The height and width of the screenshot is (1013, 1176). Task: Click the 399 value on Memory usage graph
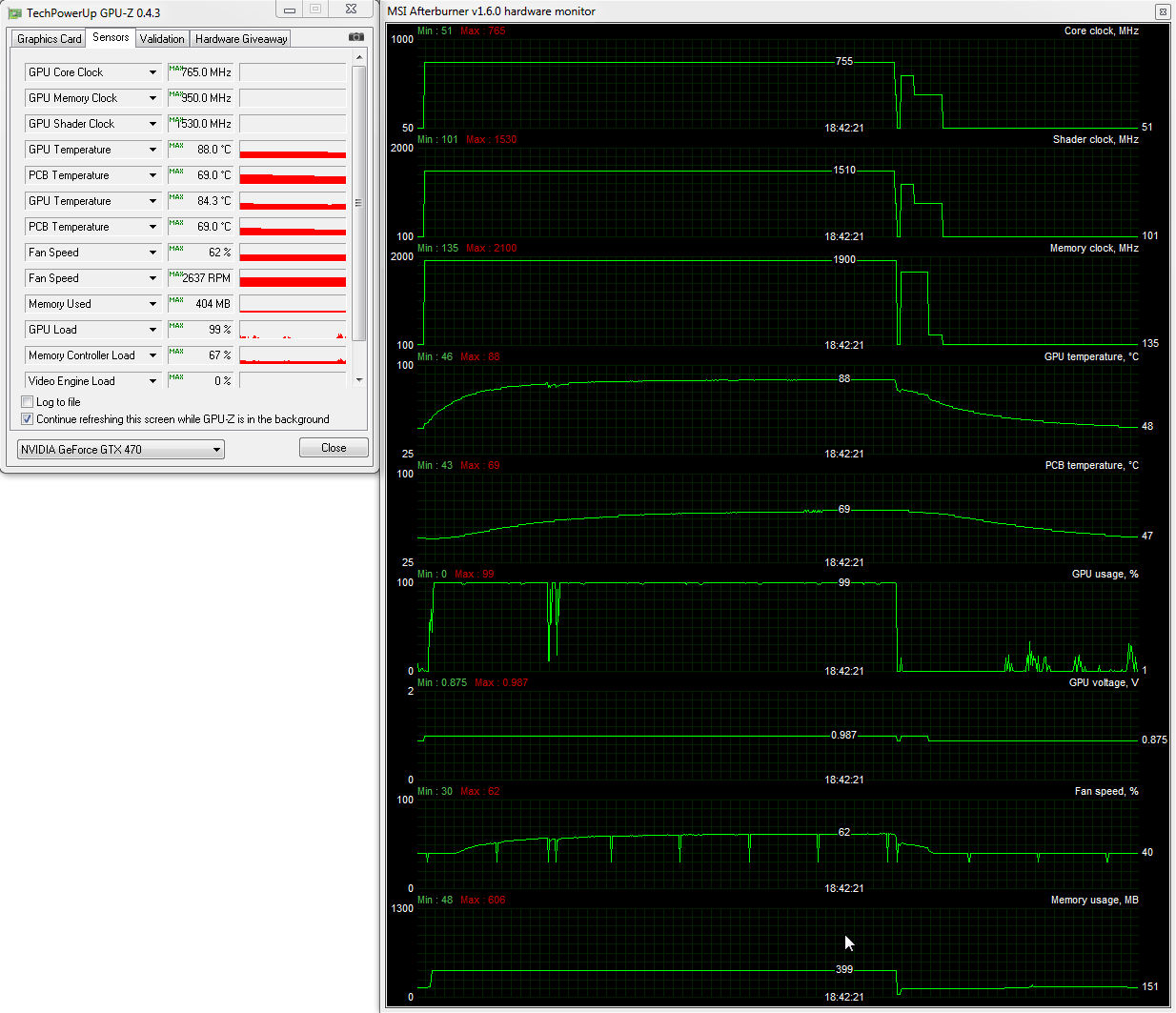click(x=844, y=969)
